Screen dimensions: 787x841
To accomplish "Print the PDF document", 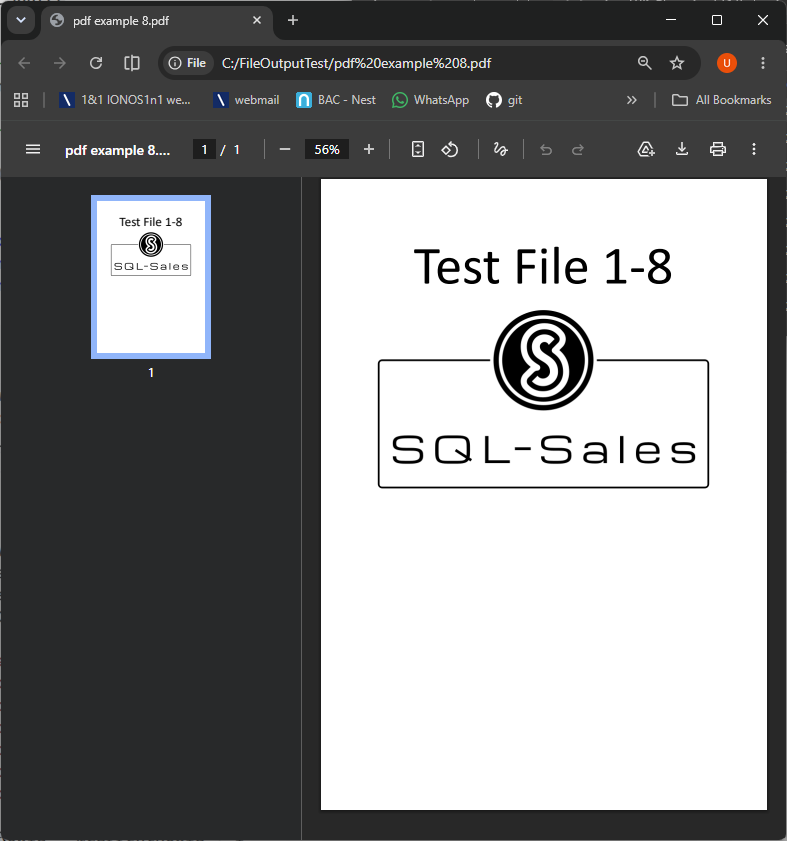I will coord(718,150).
